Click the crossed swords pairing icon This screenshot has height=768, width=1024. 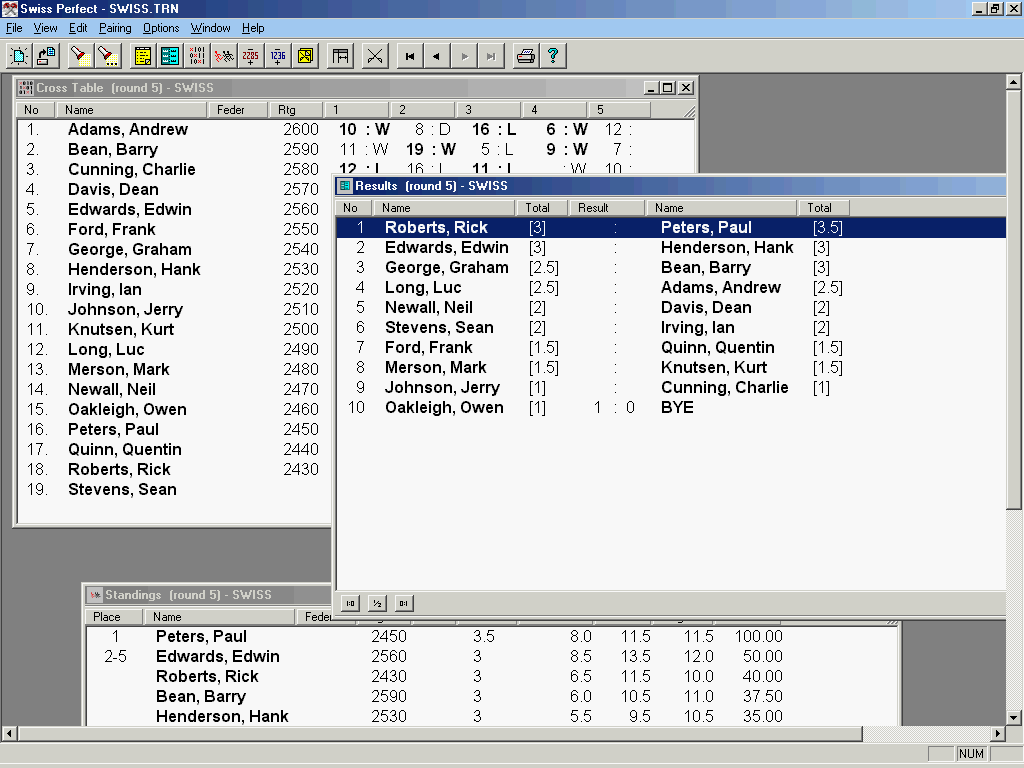coord(375,56)
